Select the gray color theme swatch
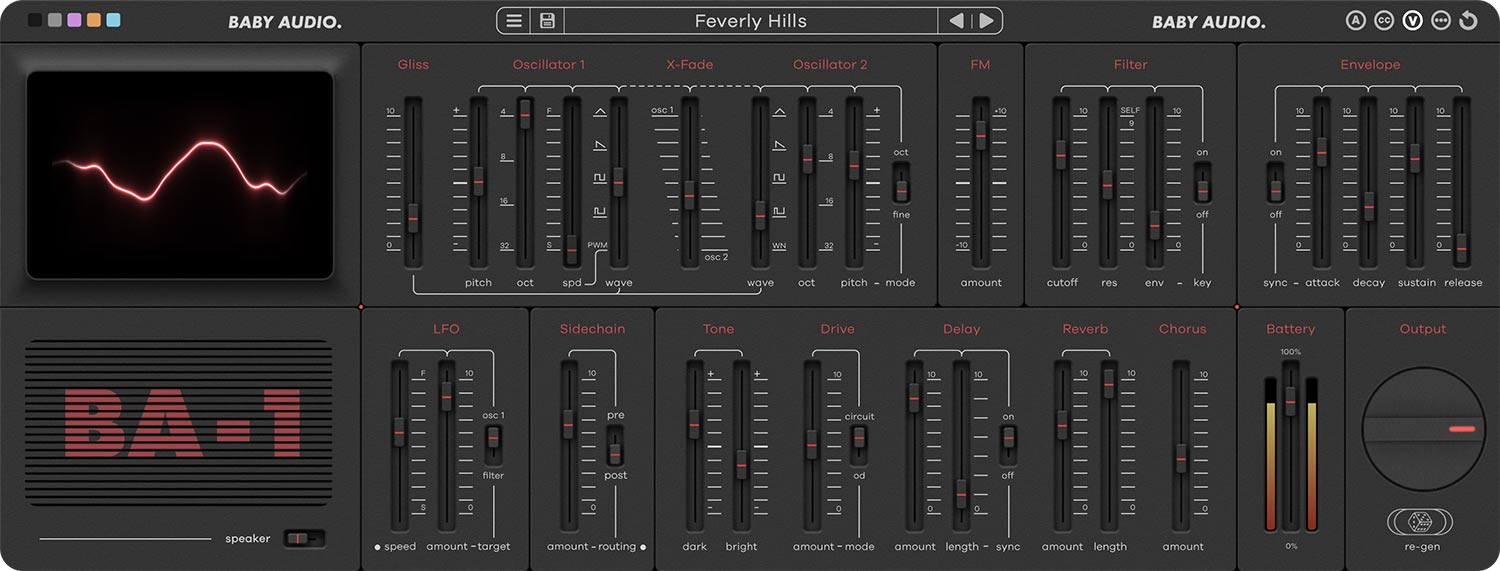This screenshot has width=1500, height=571. coord(55,20)
